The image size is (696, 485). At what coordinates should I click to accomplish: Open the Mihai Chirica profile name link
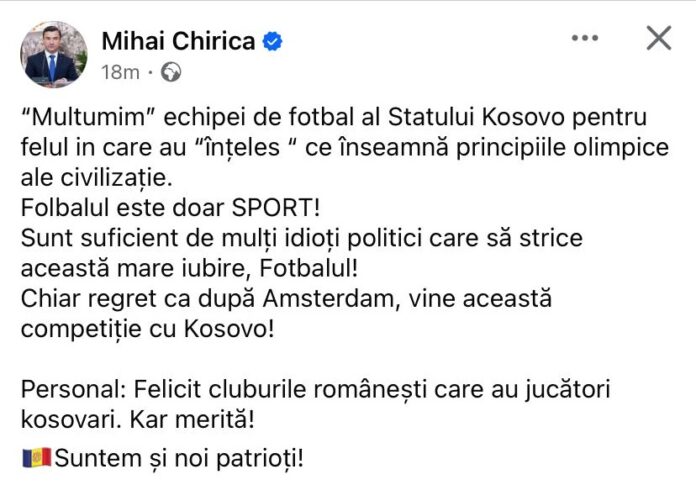click(178, 41)
